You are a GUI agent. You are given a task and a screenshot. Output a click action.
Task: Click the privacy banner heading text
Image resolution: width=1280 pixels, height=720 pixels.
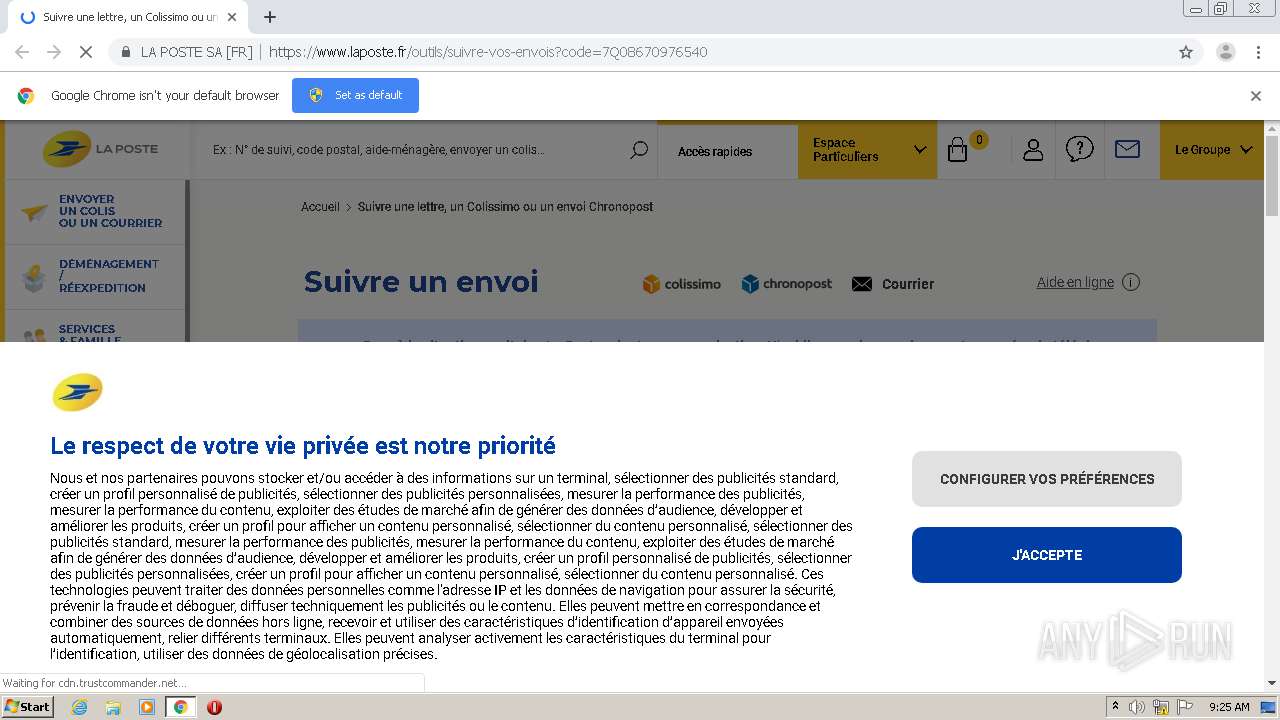pos(303,445)
